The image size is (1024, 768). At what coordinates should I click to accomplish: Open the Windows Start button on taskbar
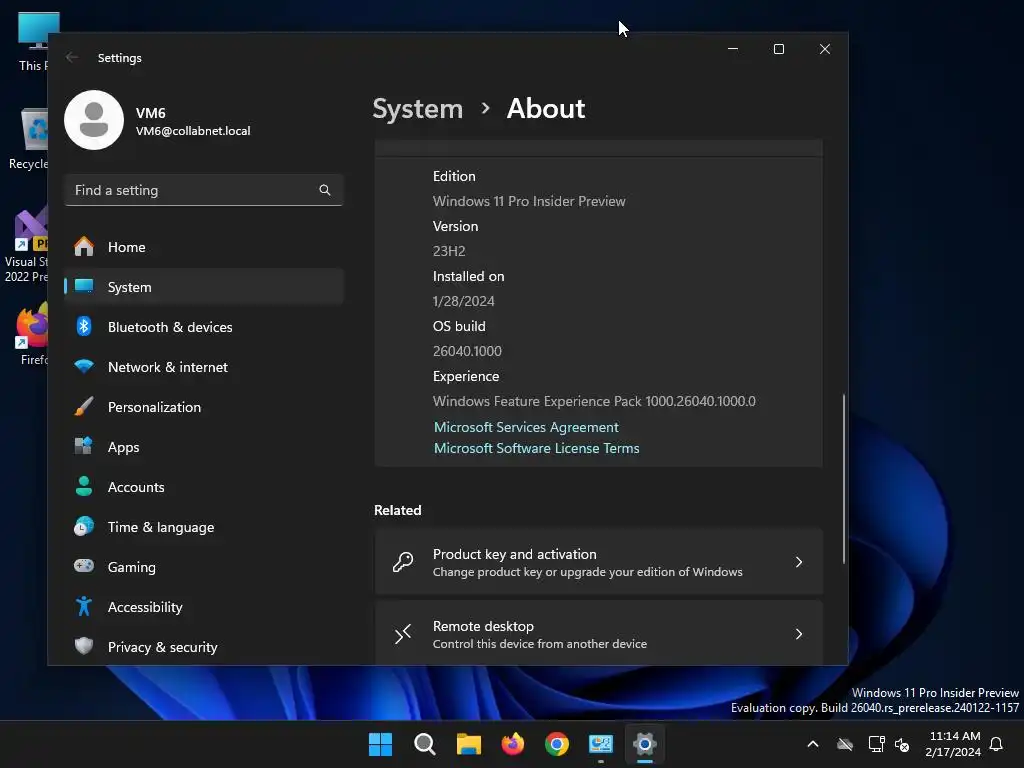[x=381, y=744]
